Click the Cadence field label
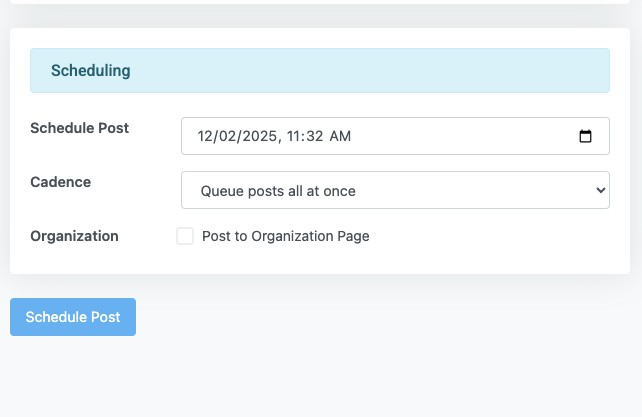Image resolution: width=642 pixels, height=417 pixels. [61, 182]
